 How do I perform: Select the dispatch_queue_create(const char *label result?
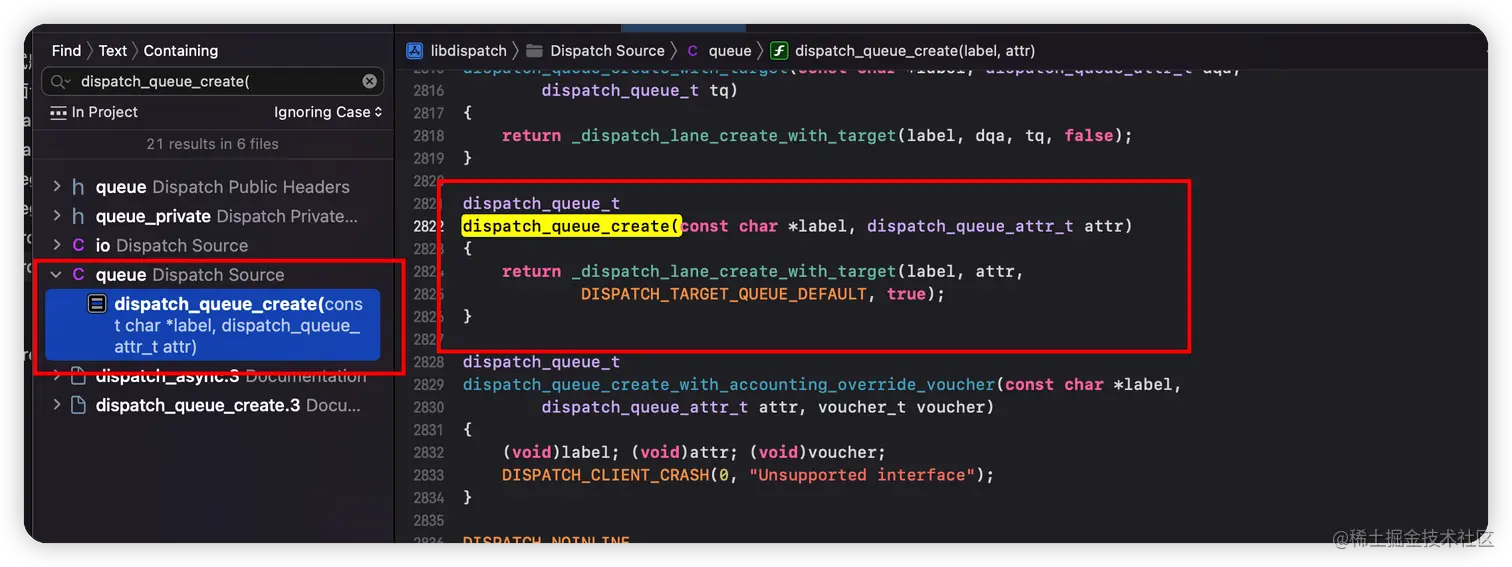[x=213, y=325]
